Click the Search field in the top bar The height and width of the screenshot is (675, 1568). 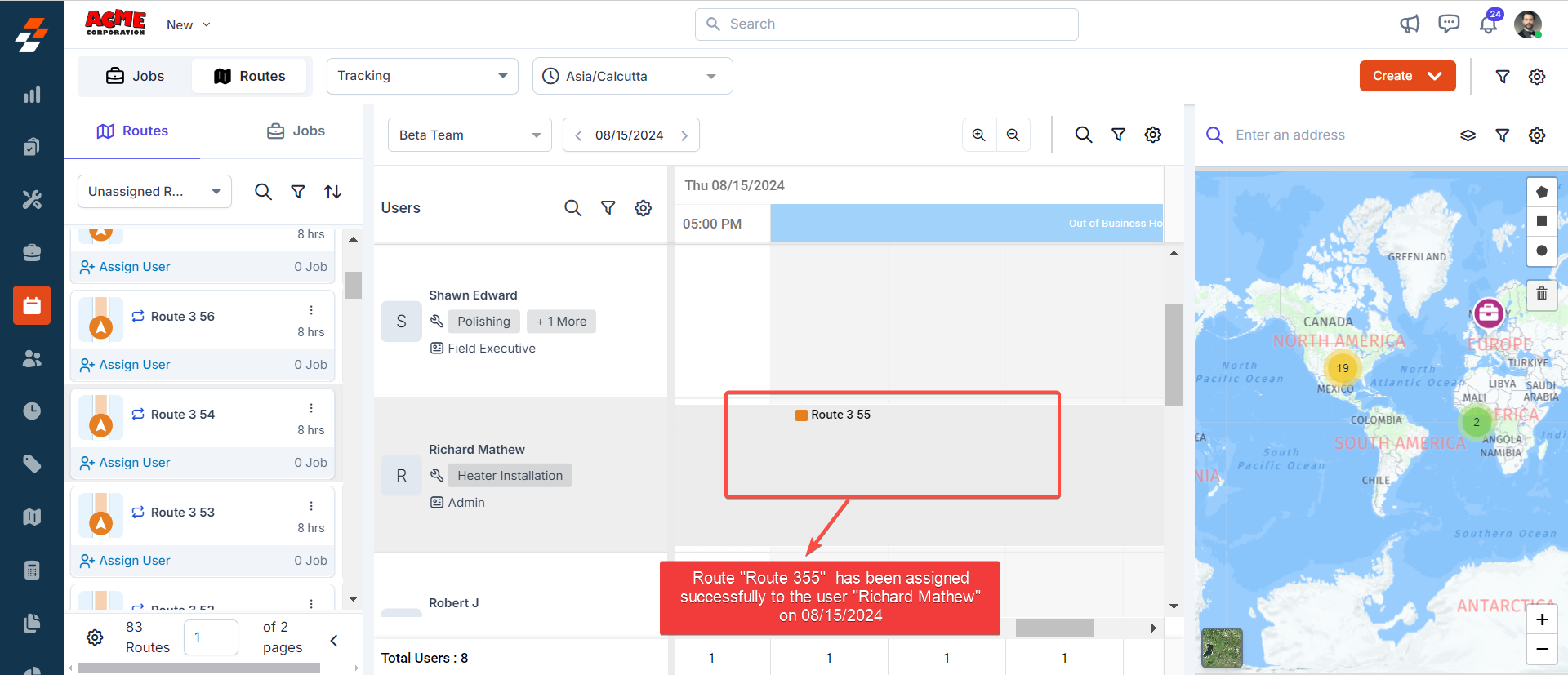(x=887, y=24)
